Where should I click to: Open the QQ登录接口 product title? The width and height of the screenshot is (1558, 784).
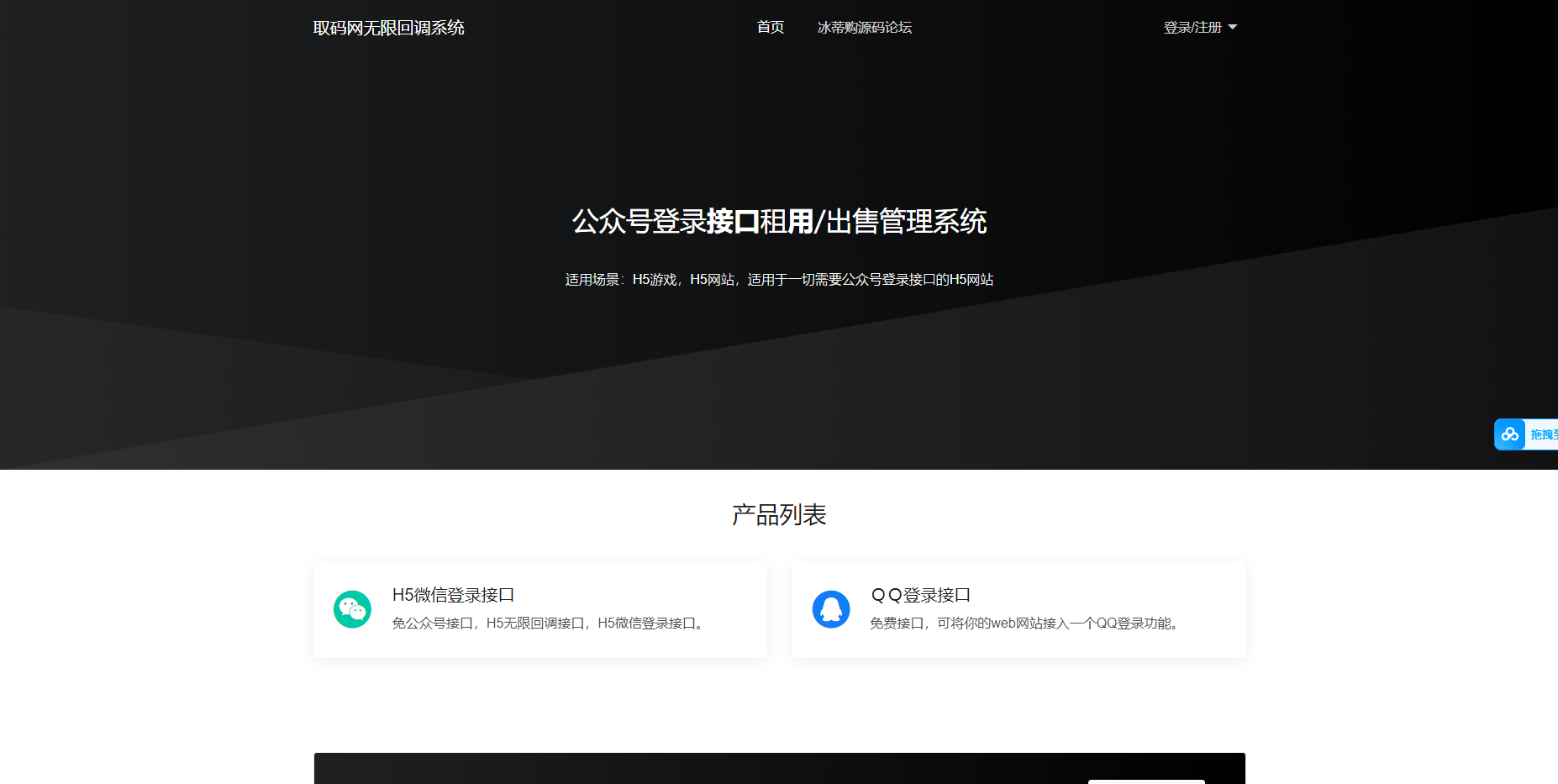920,595
